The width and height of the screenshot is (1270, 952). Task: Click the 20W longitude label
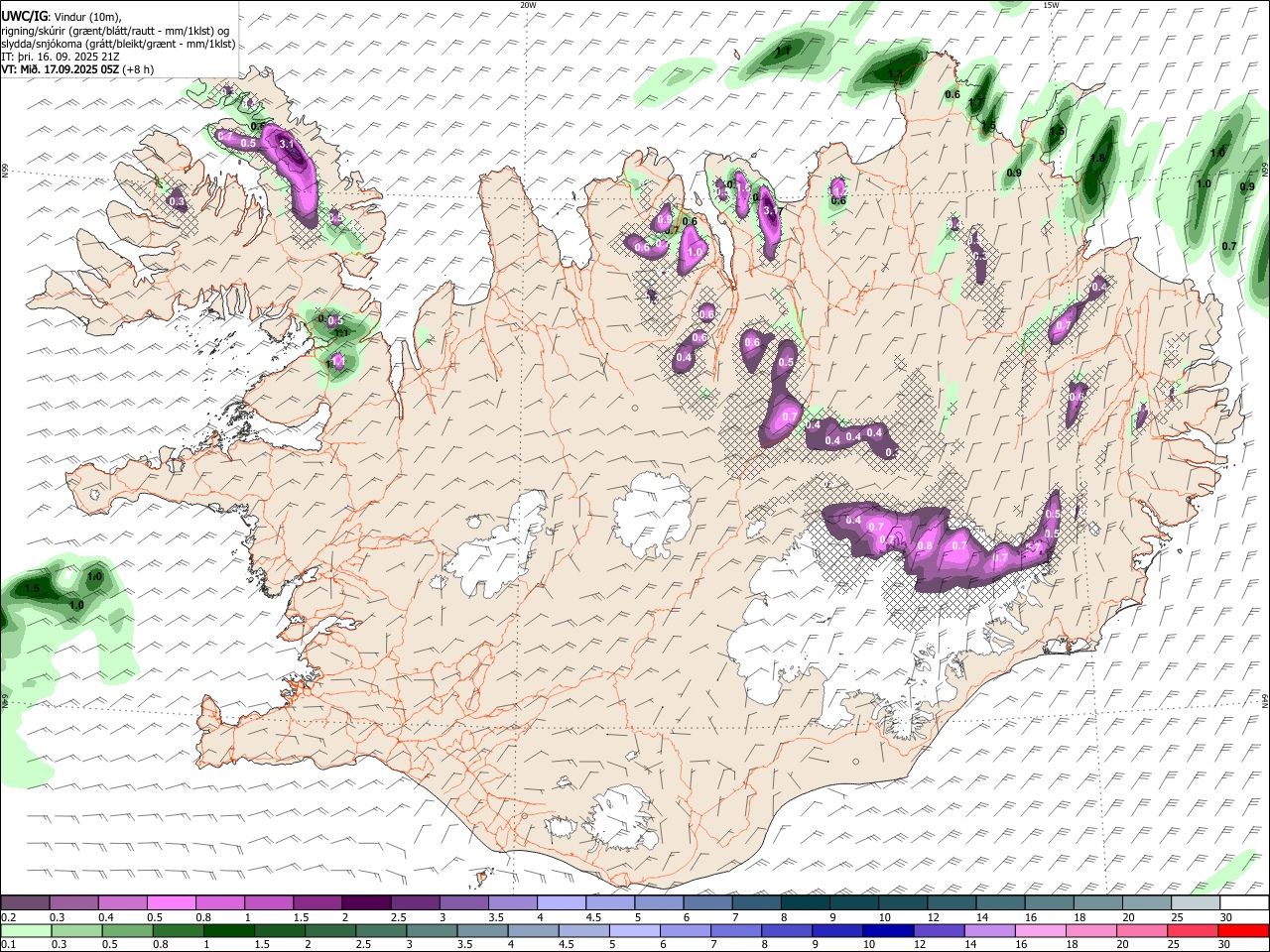[528, 5]
